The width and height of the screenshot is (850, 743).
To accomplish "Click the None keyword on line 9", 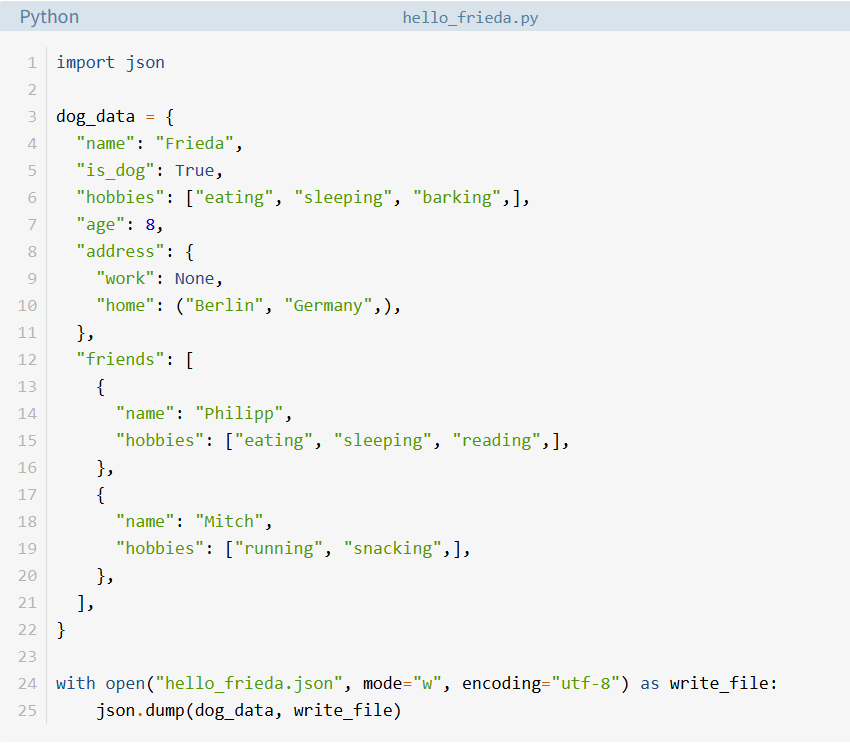I will click(194, 279).
